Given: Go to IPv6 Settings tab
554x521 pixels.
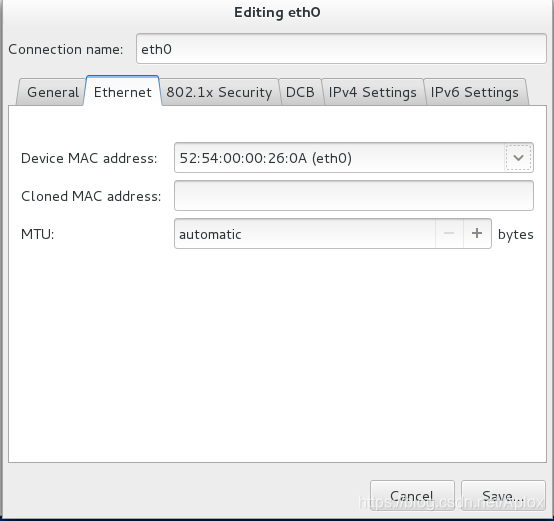Looking at the screenshot, I should click(x=475, y=92).
